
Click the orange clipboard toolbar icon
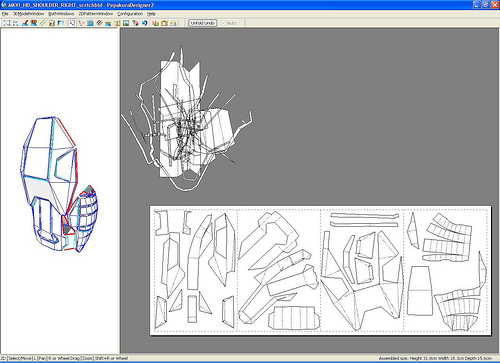[164, 23]
